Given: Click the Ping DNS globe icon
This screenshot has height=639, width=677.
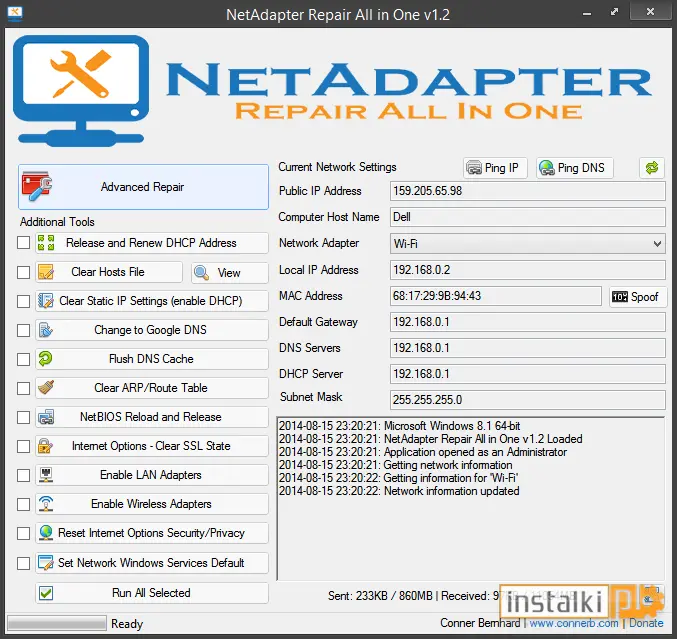Looking at the screenshot, I should coord(547,168).
